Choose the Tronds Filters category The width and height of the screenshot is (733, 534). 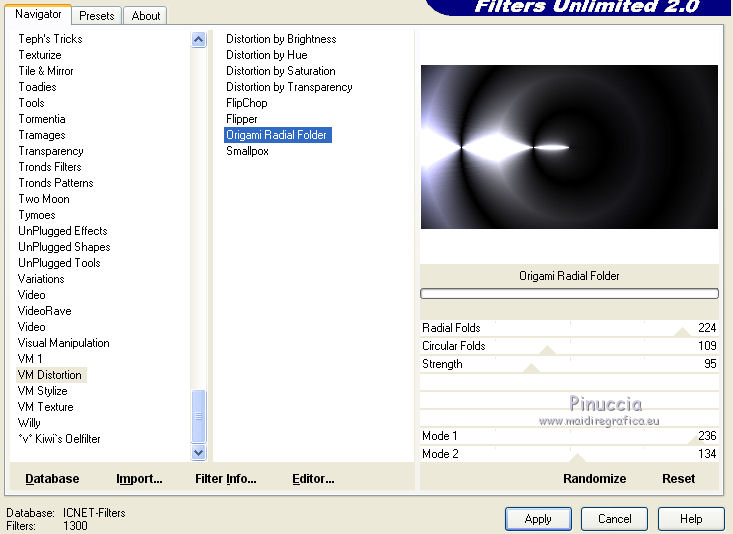50,167
